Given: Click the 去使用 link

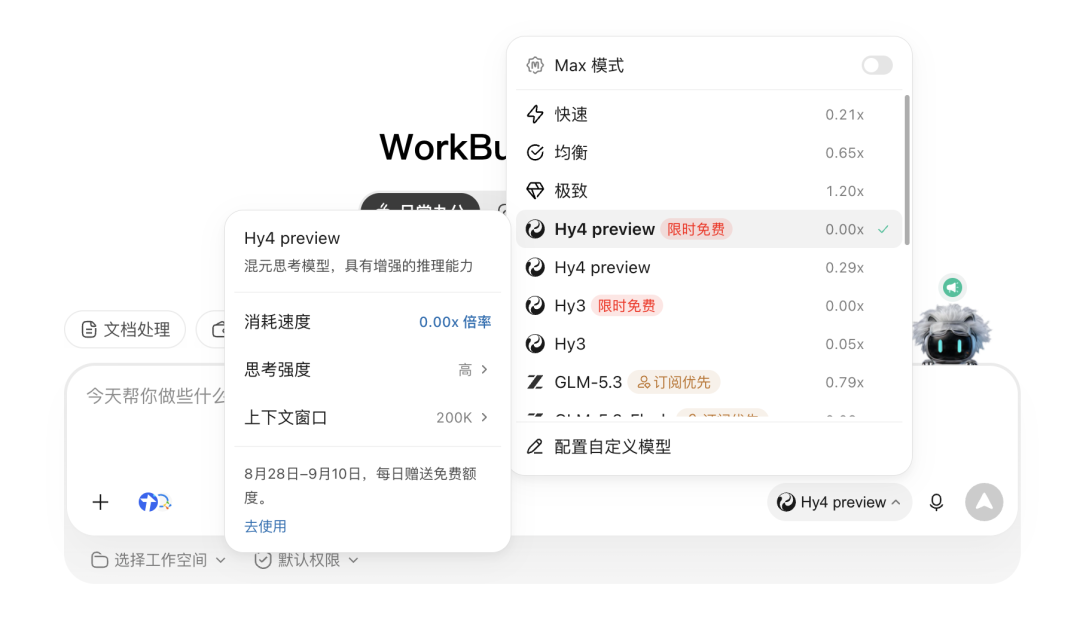Looking at the screenshot, I should tap(265, 526).
